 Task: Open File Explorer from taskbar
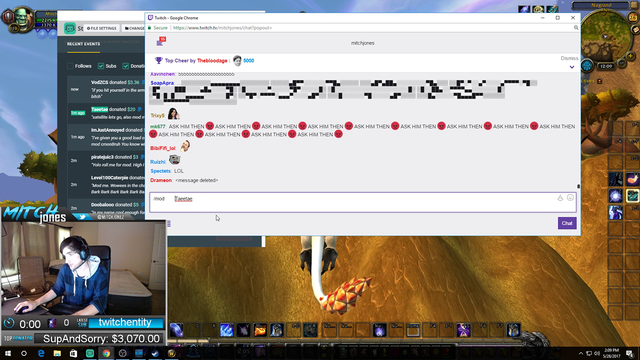pyautogui.click(x=57, y=353)
